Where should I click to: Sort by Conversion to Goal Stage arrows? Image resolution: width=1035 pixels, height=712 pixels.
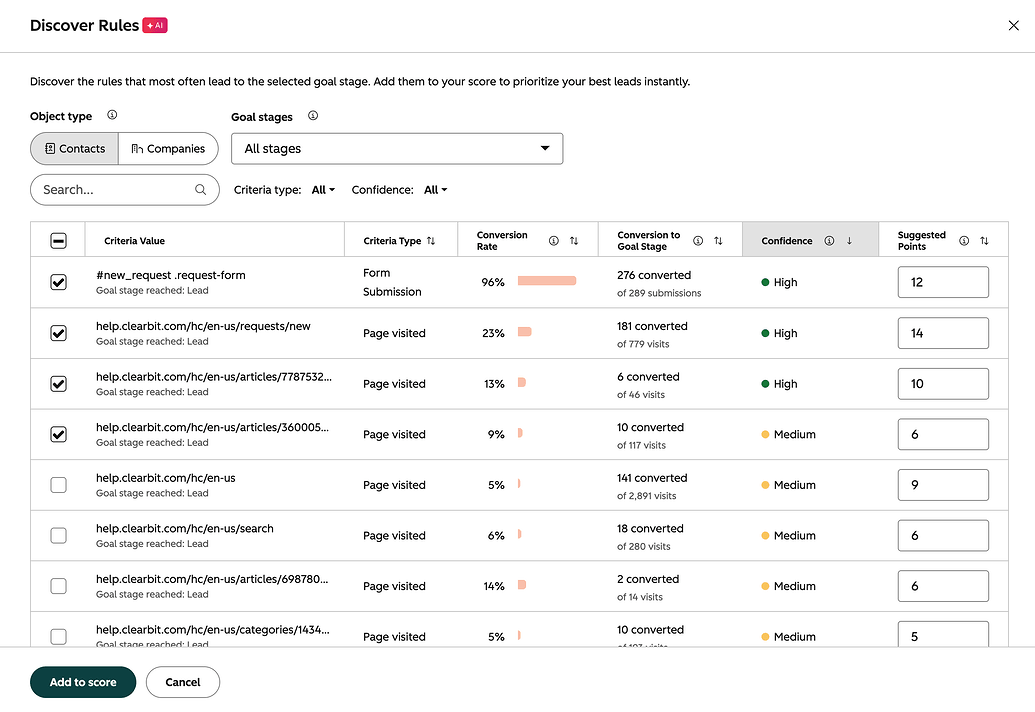pos(718,241)
